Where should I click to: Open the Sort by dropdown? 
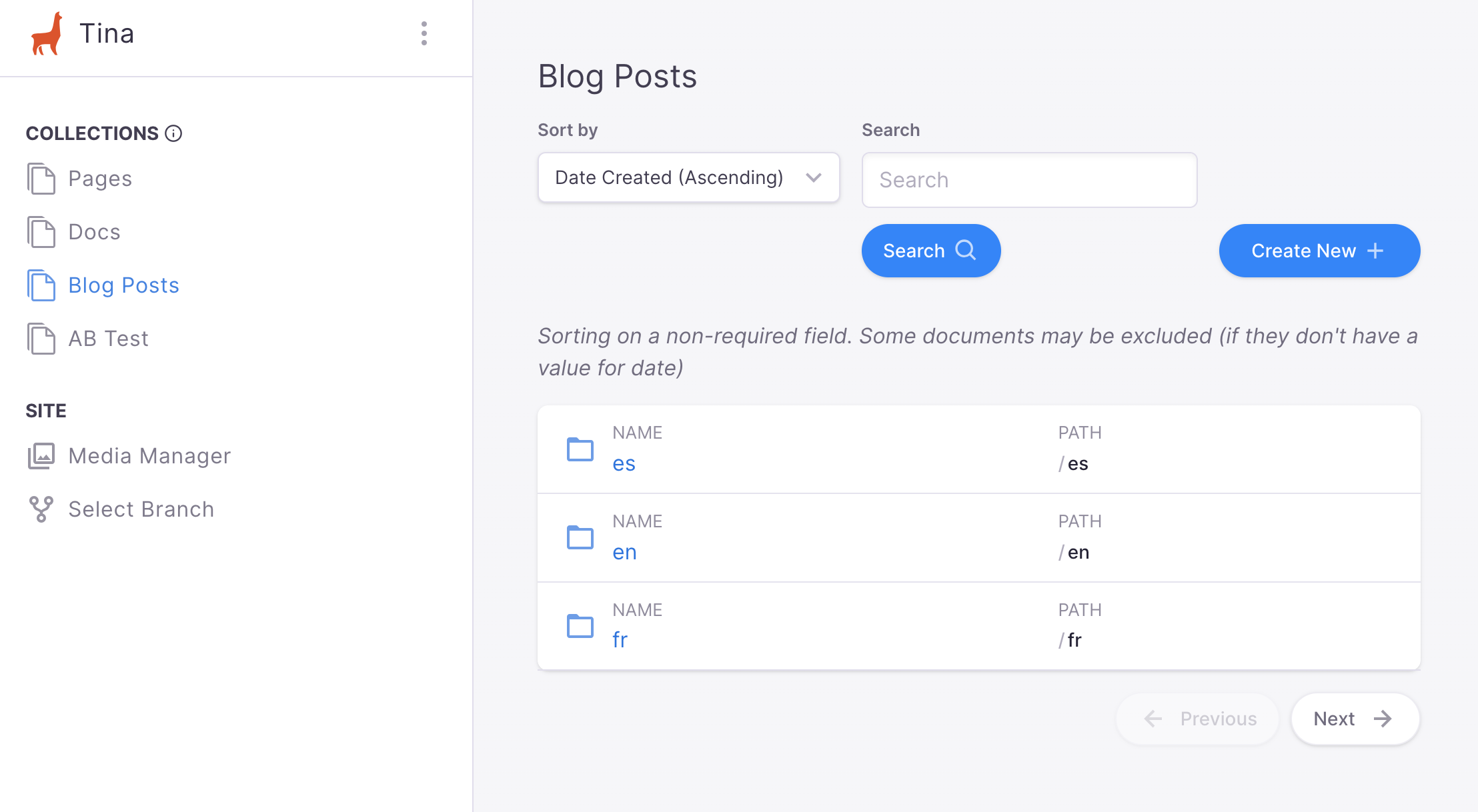[688, 177]
